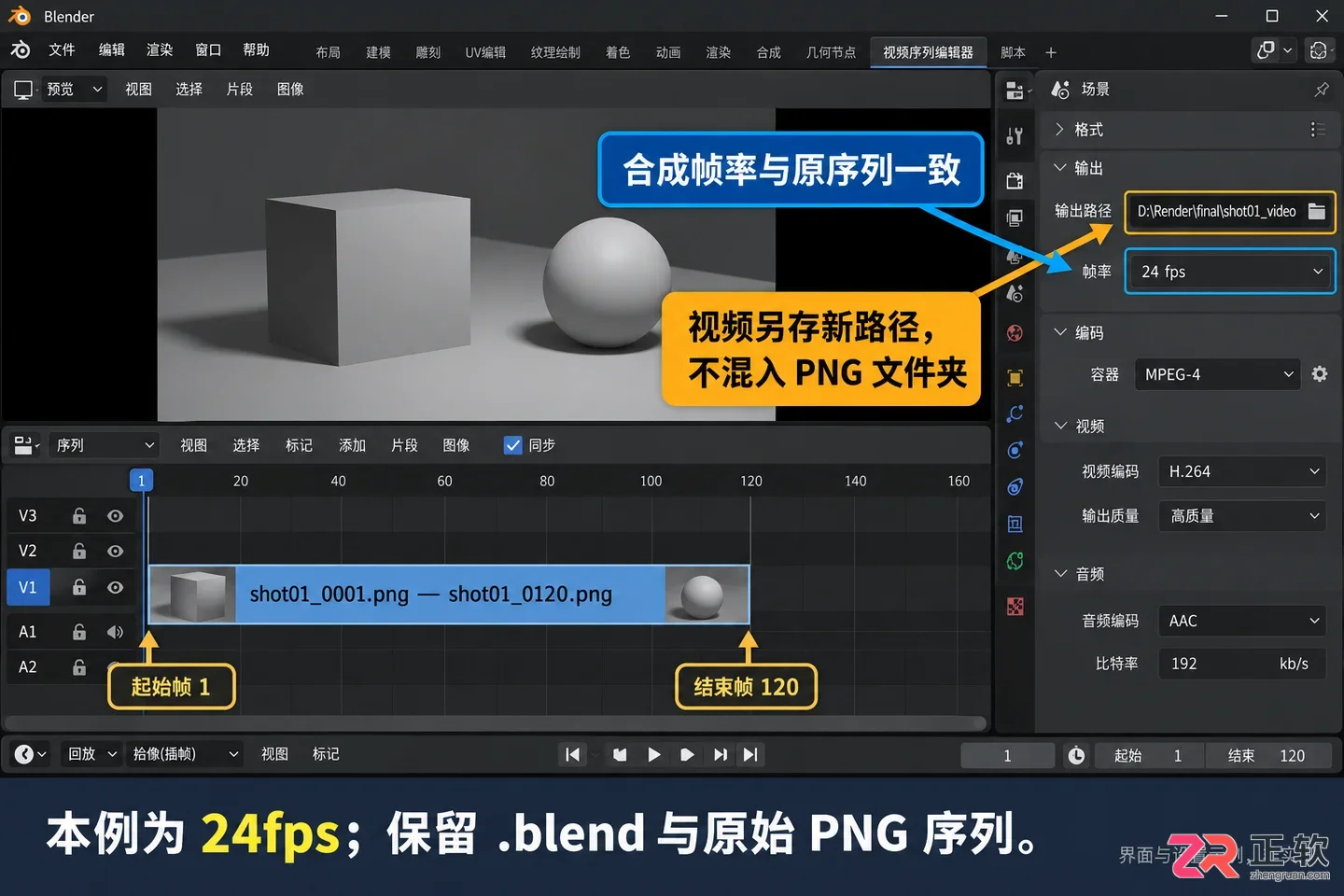
Task: Mute the A1 audio channel speaker
Action: pyautogui.click(x=115, y=632)
